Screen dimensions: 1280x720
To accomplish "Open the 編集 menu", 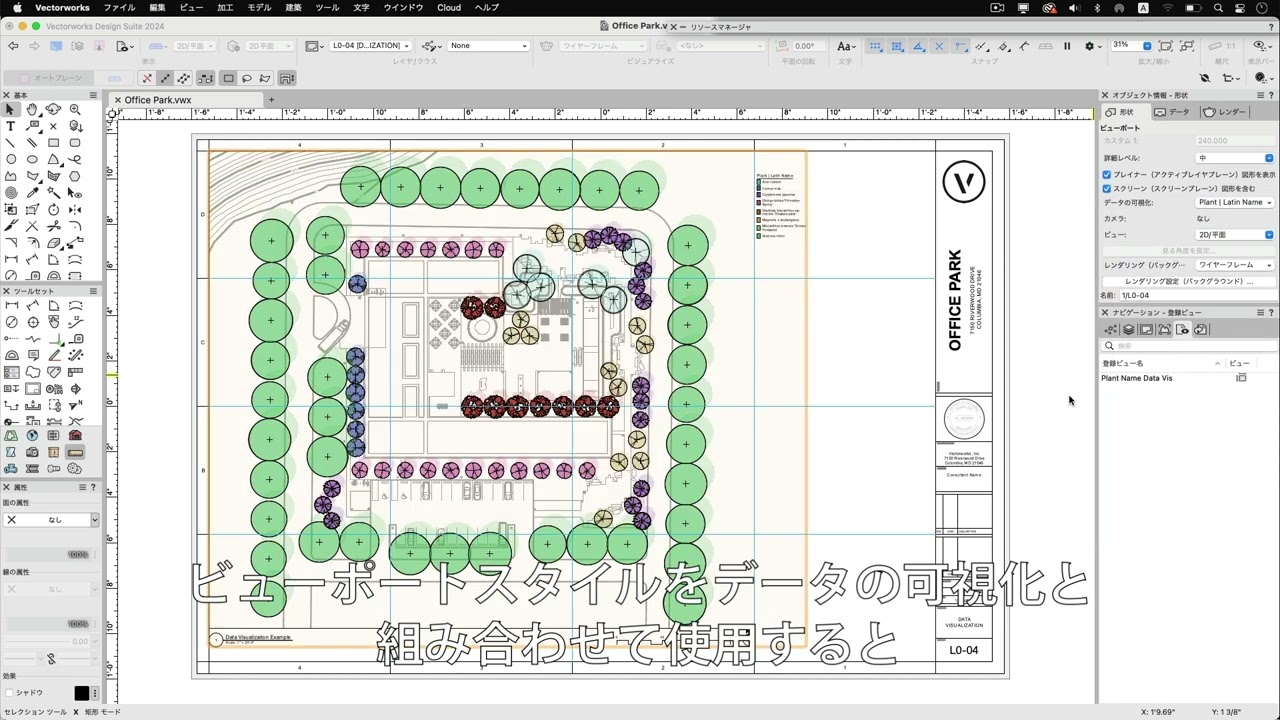I will [157, 7].
